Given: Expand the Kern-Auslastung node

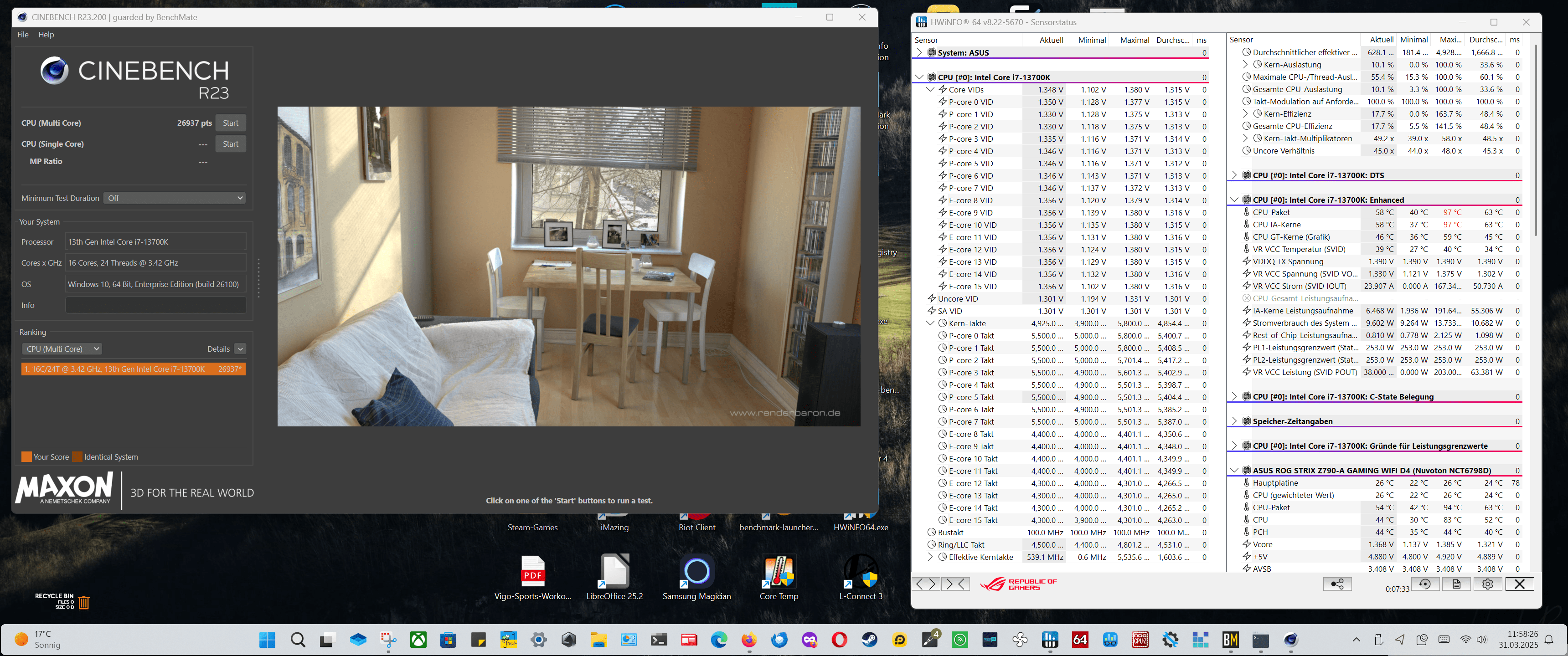Looking at the screenshot, I should pyautogui.click(x=1245, y=65).
